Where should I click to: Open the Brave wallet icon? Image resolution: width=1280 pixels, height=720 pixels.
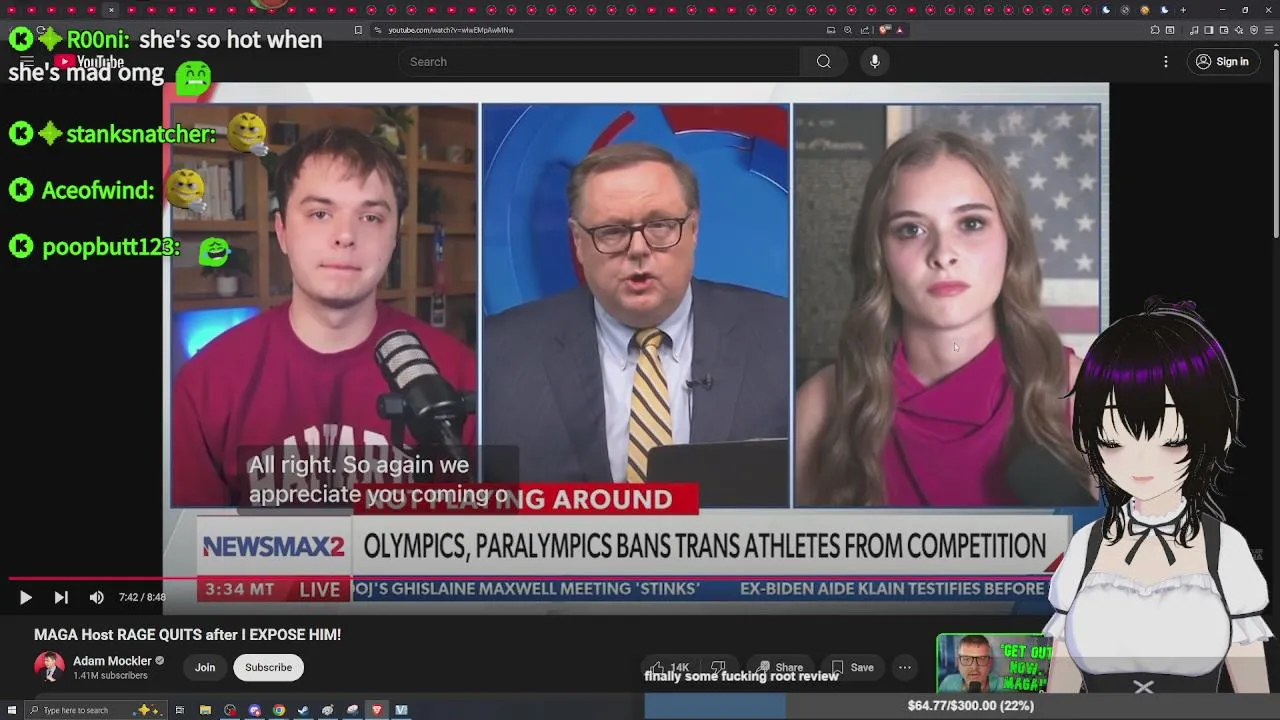[1224, 30]
